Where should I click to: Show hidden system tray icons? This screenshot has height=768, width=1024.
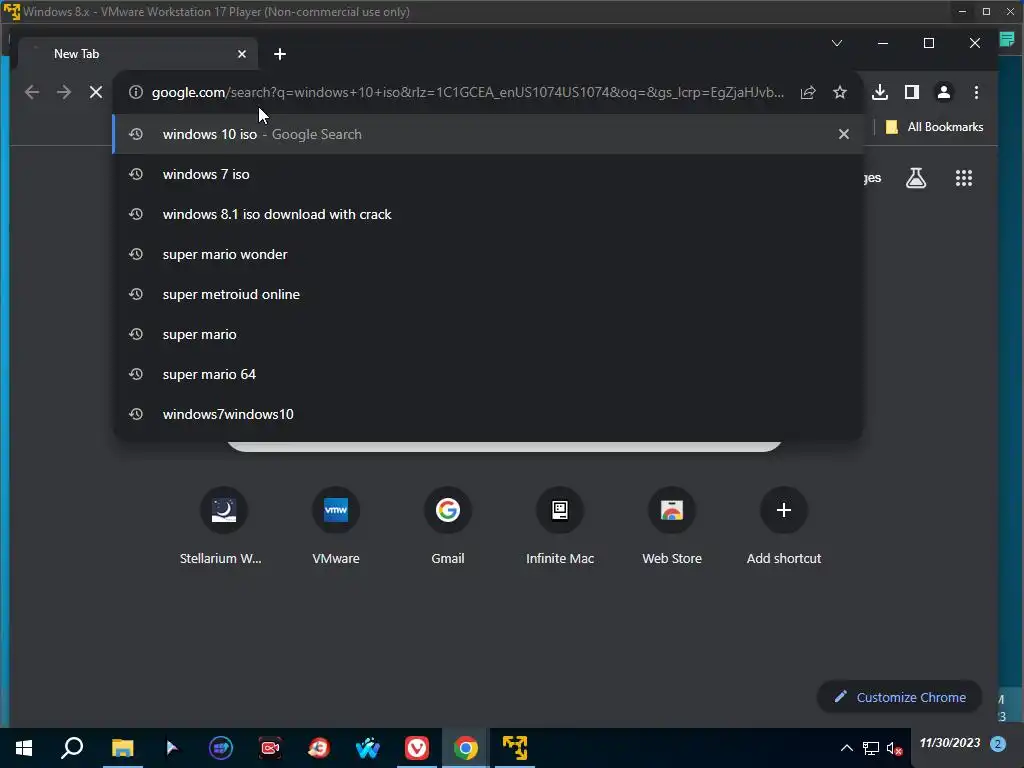point(846,748)
